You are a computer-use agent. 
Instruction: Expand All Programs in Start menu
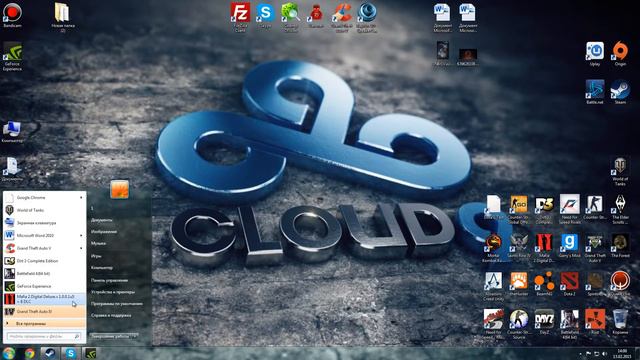[44, 324]
